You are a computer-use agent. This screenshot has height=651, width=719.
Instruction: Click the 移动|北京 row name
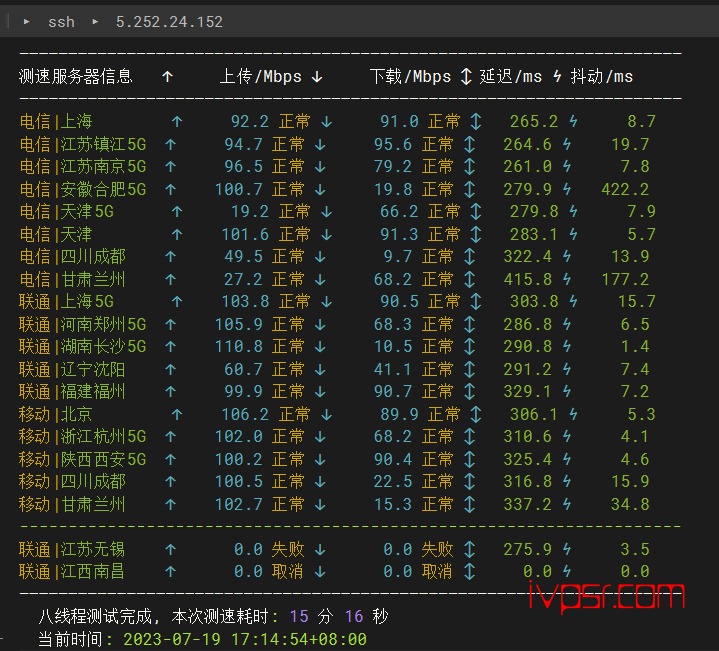(x=56, y=414)
